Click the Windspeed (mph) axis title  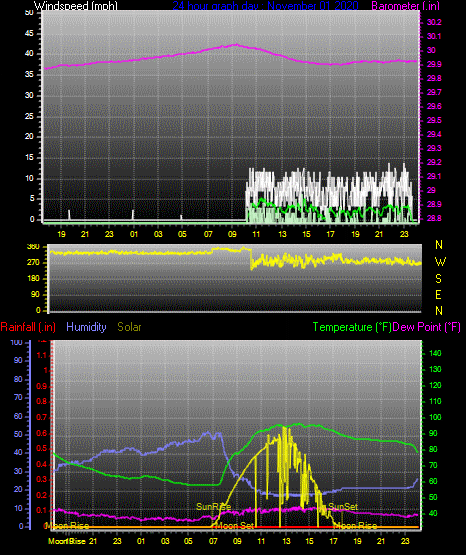pyautogui.click(x=76, y=6)
